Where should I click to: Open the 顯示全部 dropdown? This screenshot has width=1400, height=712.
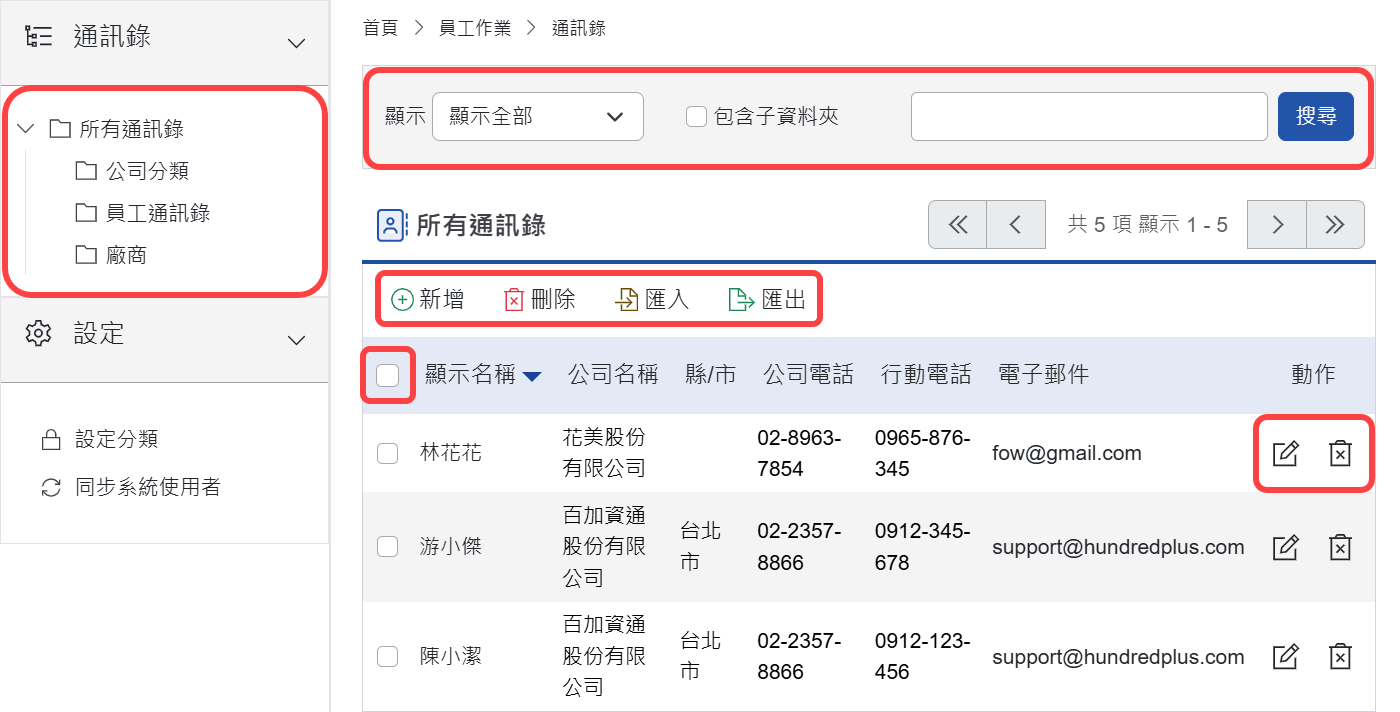(x=538, y=117)
